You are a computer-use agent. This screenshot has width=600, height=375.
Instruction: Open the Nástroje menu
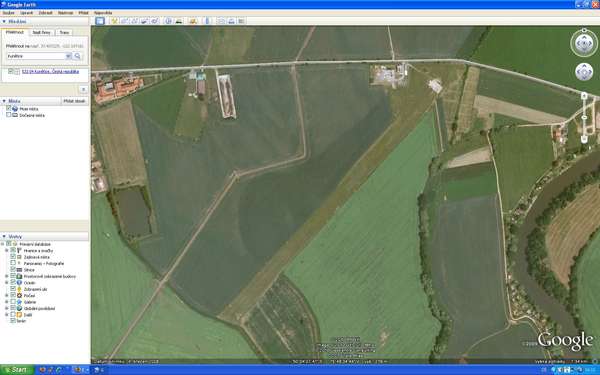pos(65,13)
